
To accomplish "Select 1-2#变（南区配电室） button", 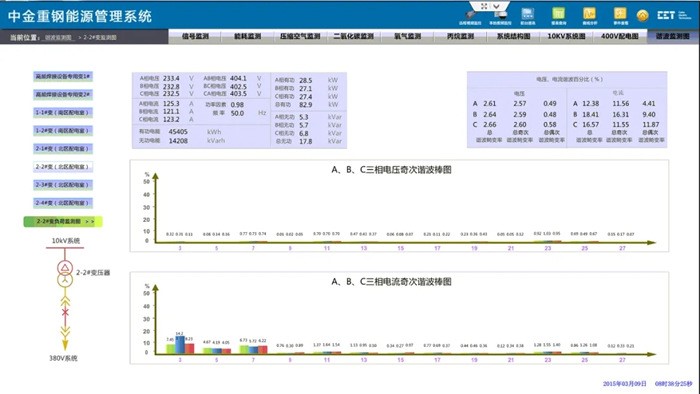I will [63, 131].
